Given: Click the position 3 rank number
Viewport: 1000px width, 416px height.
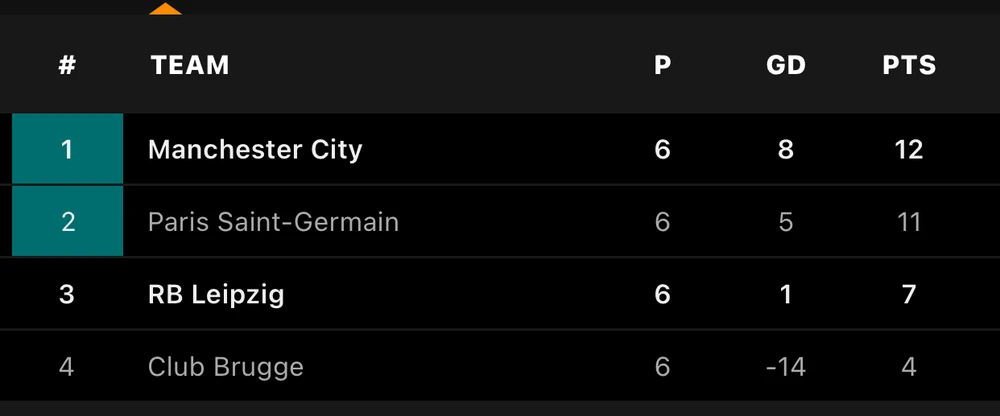Looking at the screenshot, I should pos(67,295).
